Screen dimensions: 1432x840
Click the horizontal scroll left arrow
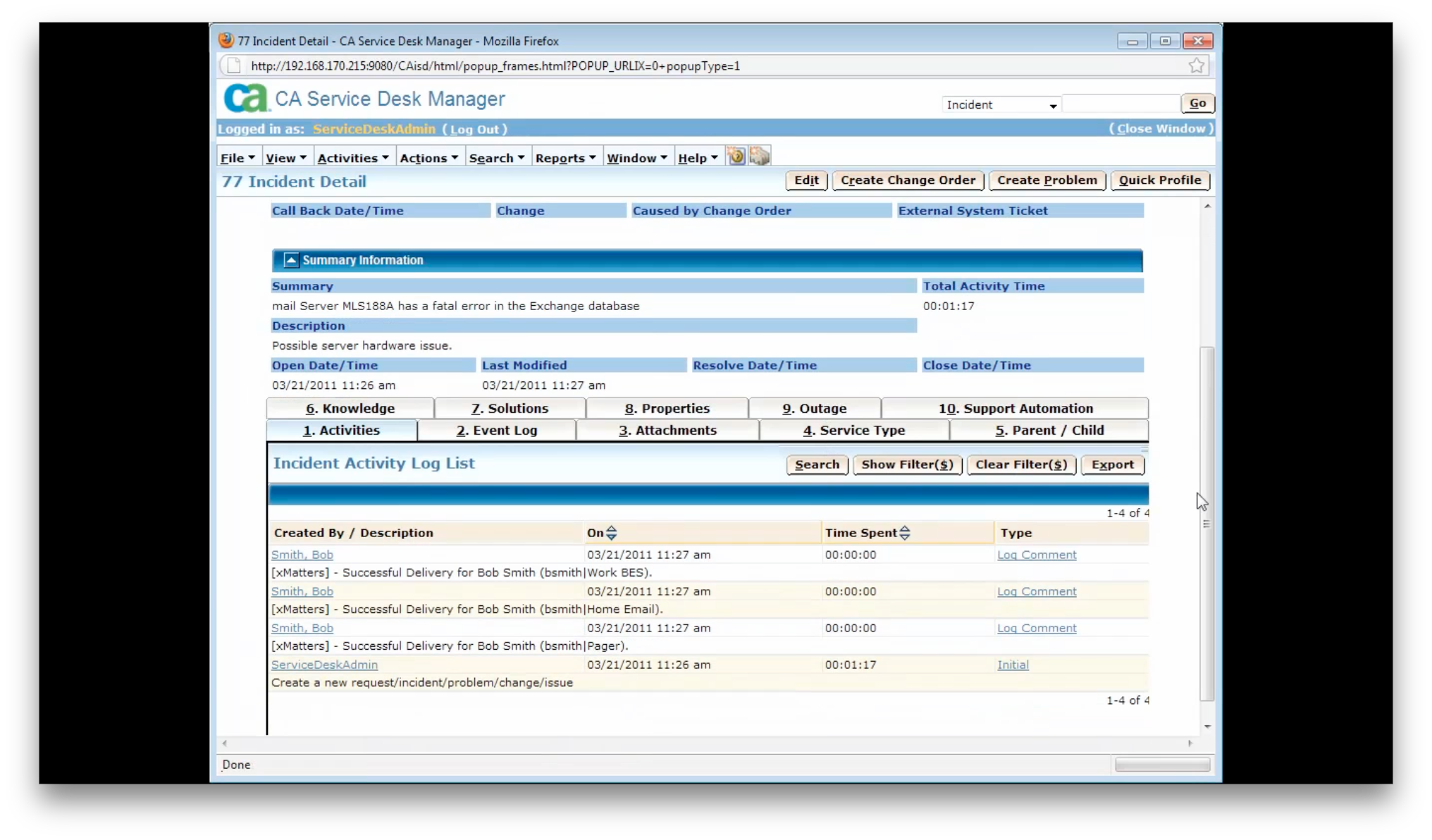[225, 743]
